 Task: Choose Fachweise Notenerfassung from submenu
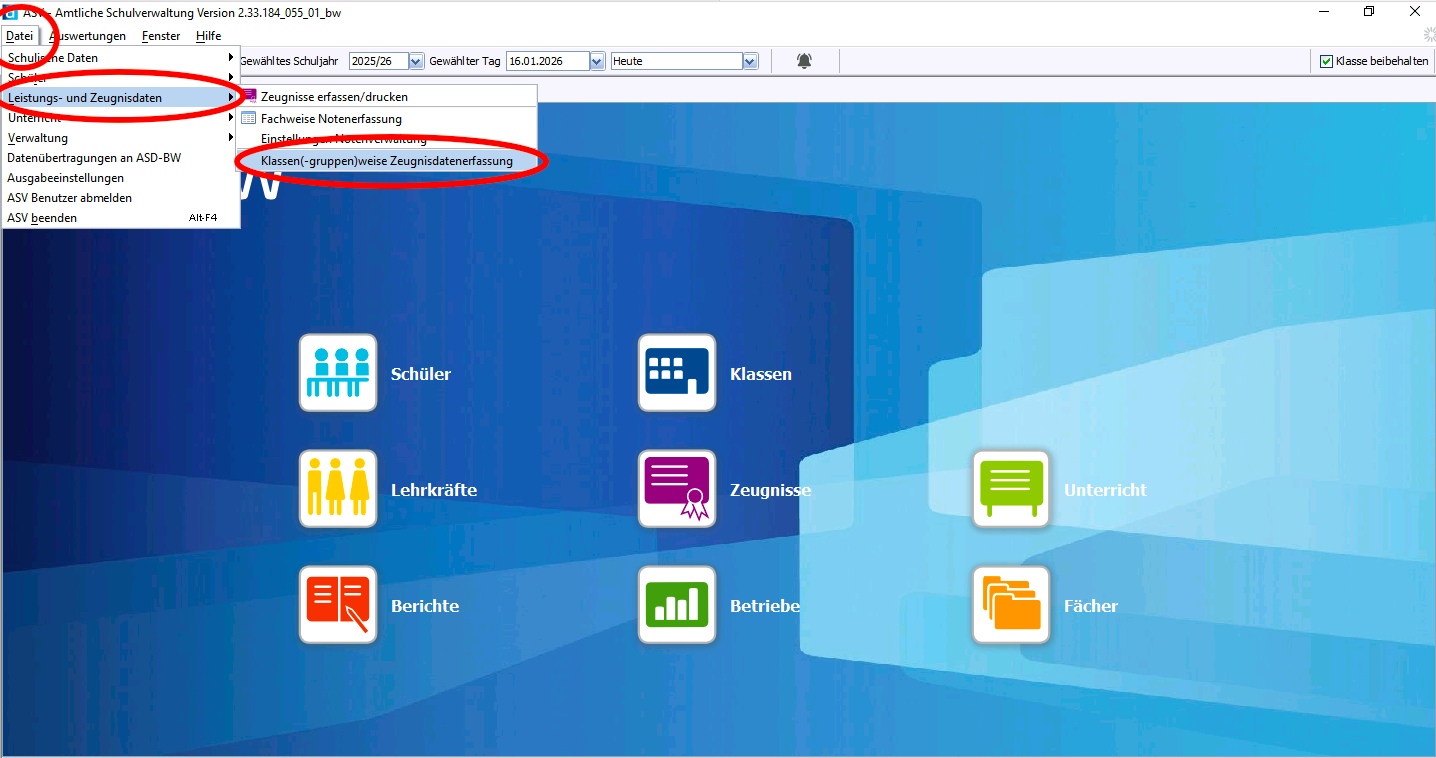[x=331, y=119]
